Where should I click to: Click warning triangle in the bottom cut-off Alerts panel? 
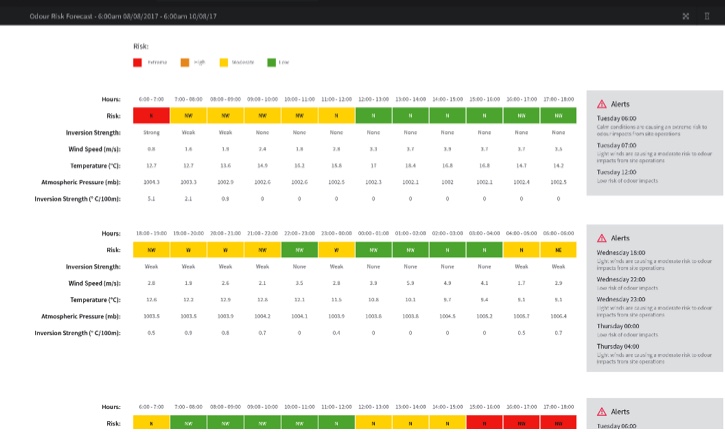pos(602,412)
